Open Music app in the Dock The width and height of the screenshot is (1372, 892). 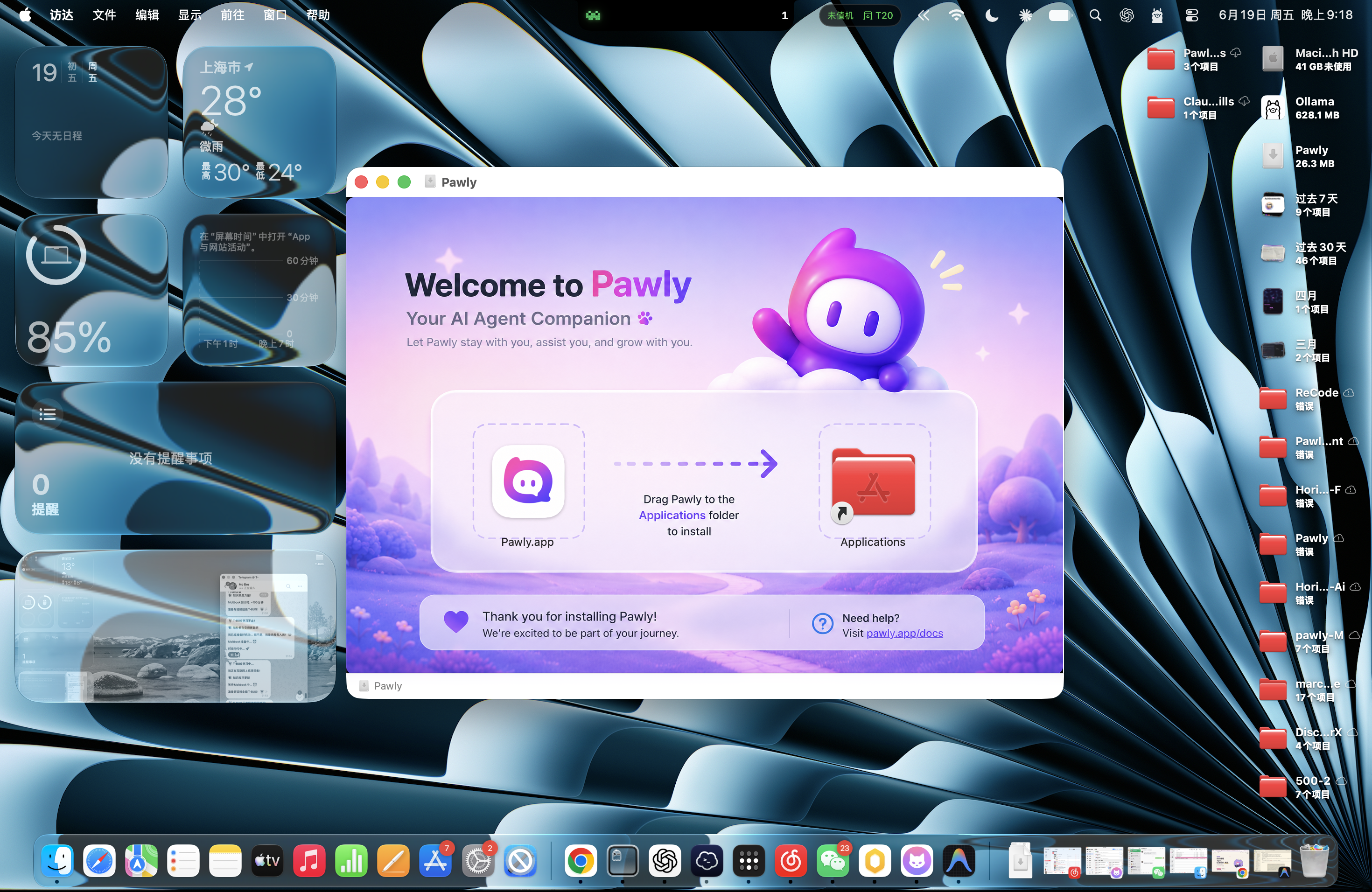[309, 862]
